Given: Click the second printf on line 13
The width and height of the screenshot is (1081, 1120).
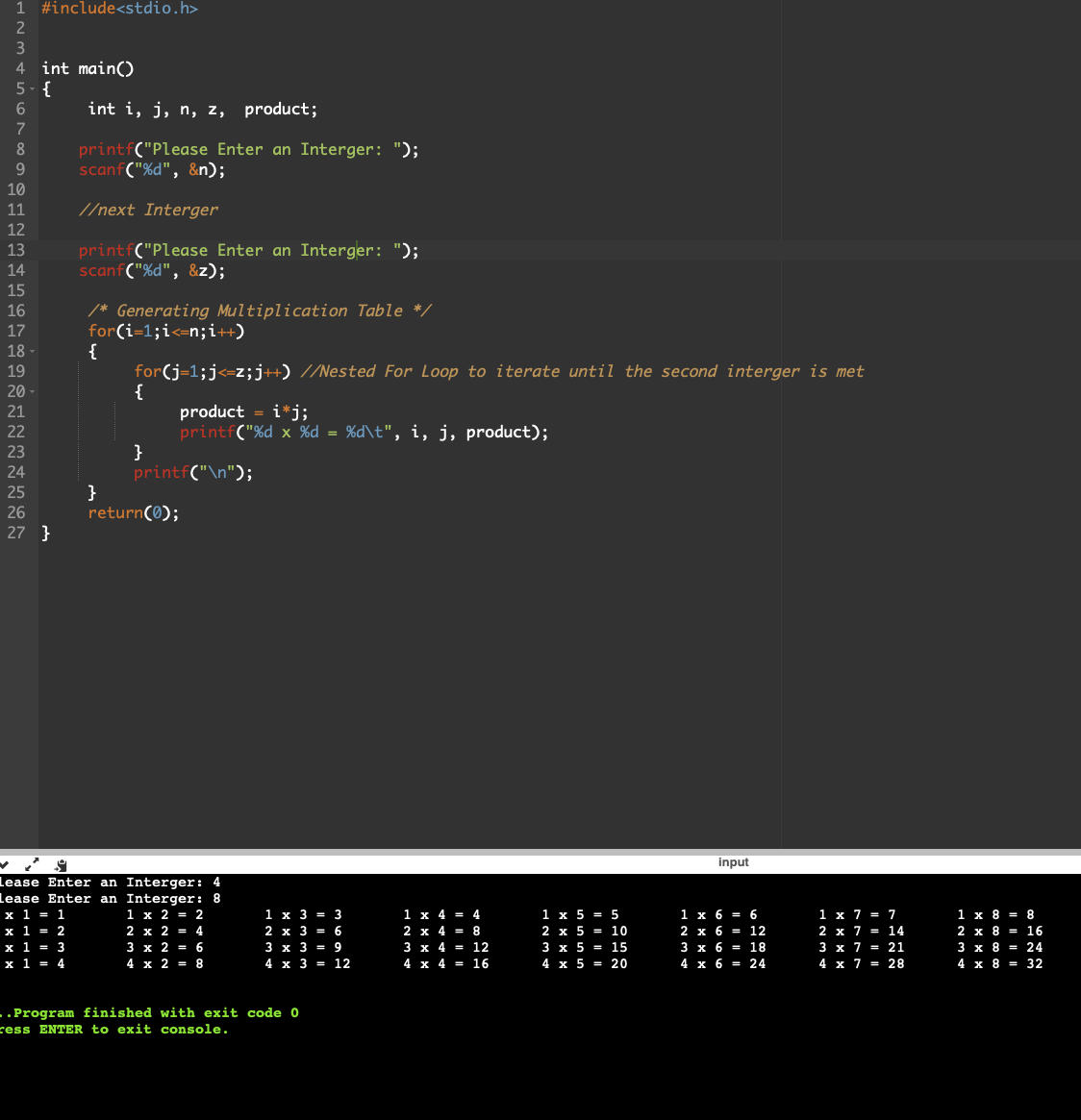Looking at the screenshot, I should point(249,251).
